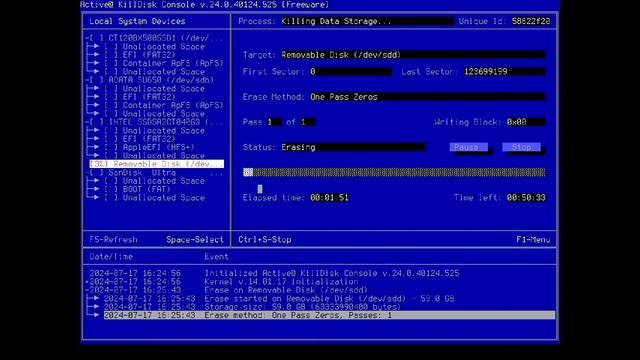Check EFI (FAT32) box under INTEL SSDSA2CT040G3
The height and width of the screenshot is (360, 640).
click(x=111, y=139)
